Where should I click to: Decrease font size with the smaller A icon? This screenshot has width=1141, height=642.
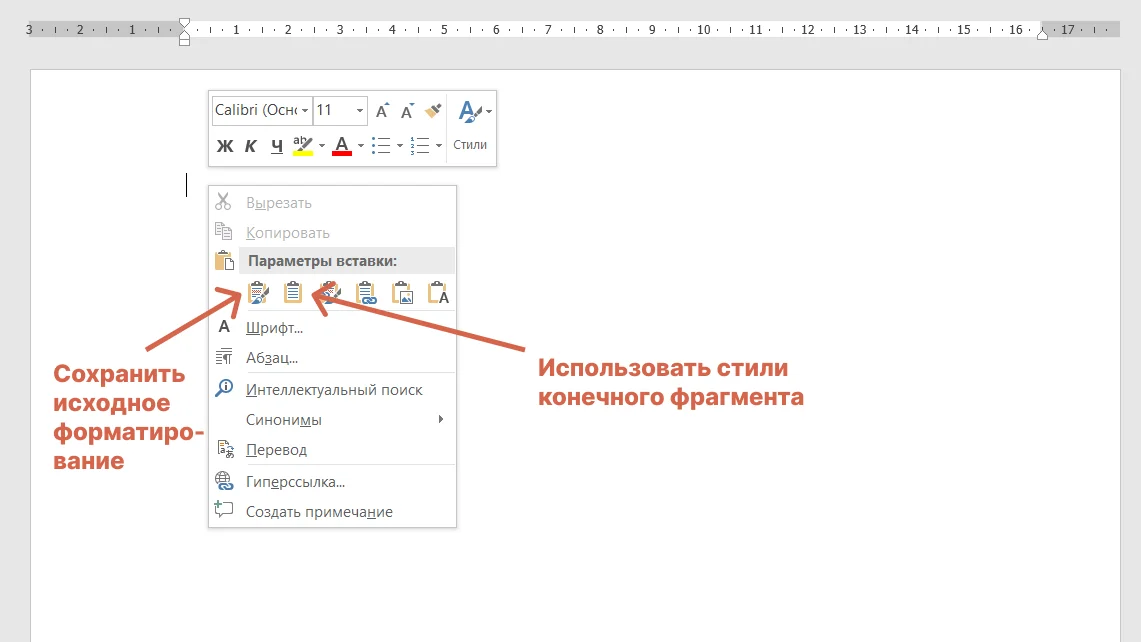[407, 111]
